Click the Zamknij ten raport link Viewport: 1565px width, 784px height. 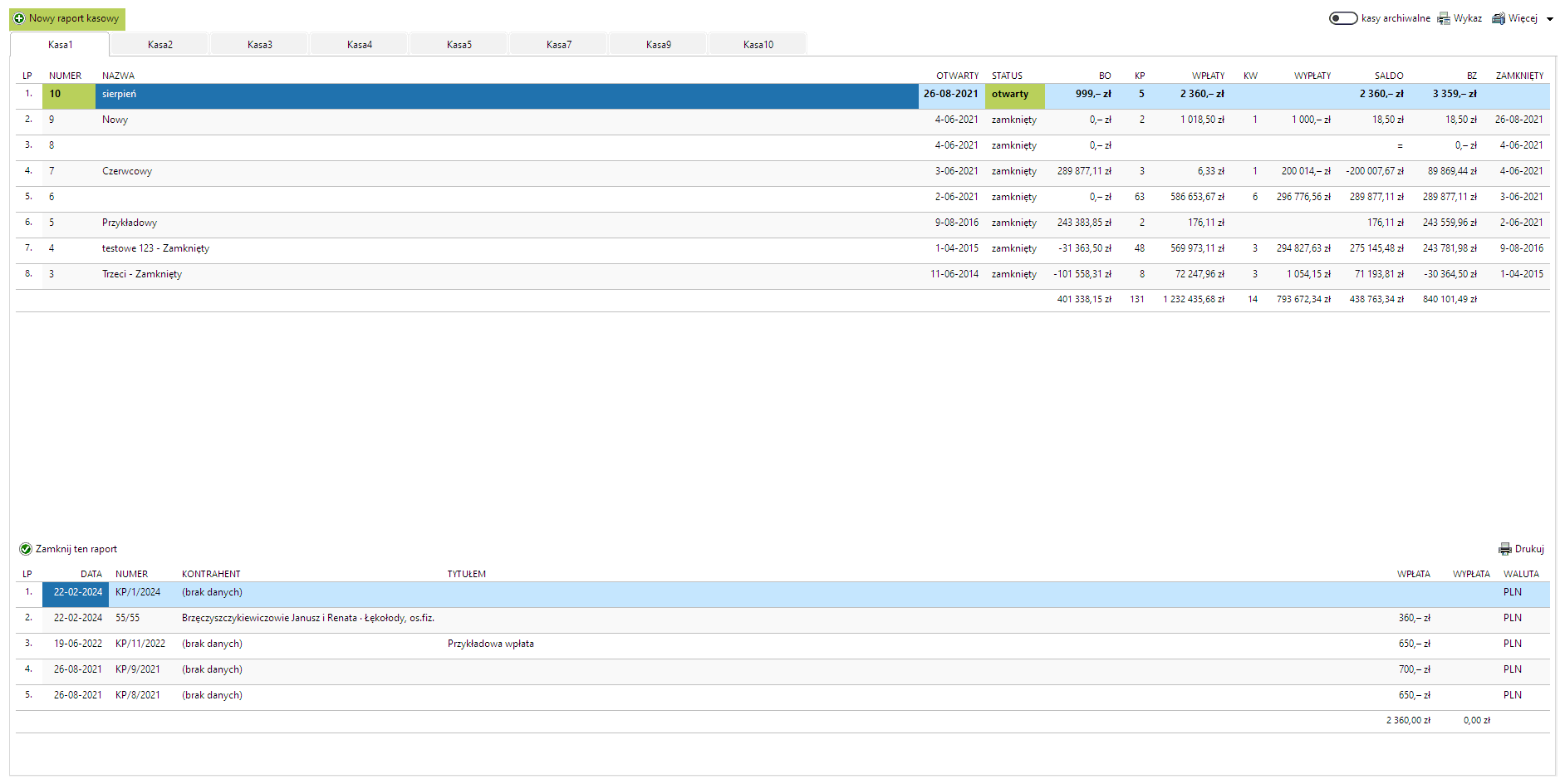[76, 549]
